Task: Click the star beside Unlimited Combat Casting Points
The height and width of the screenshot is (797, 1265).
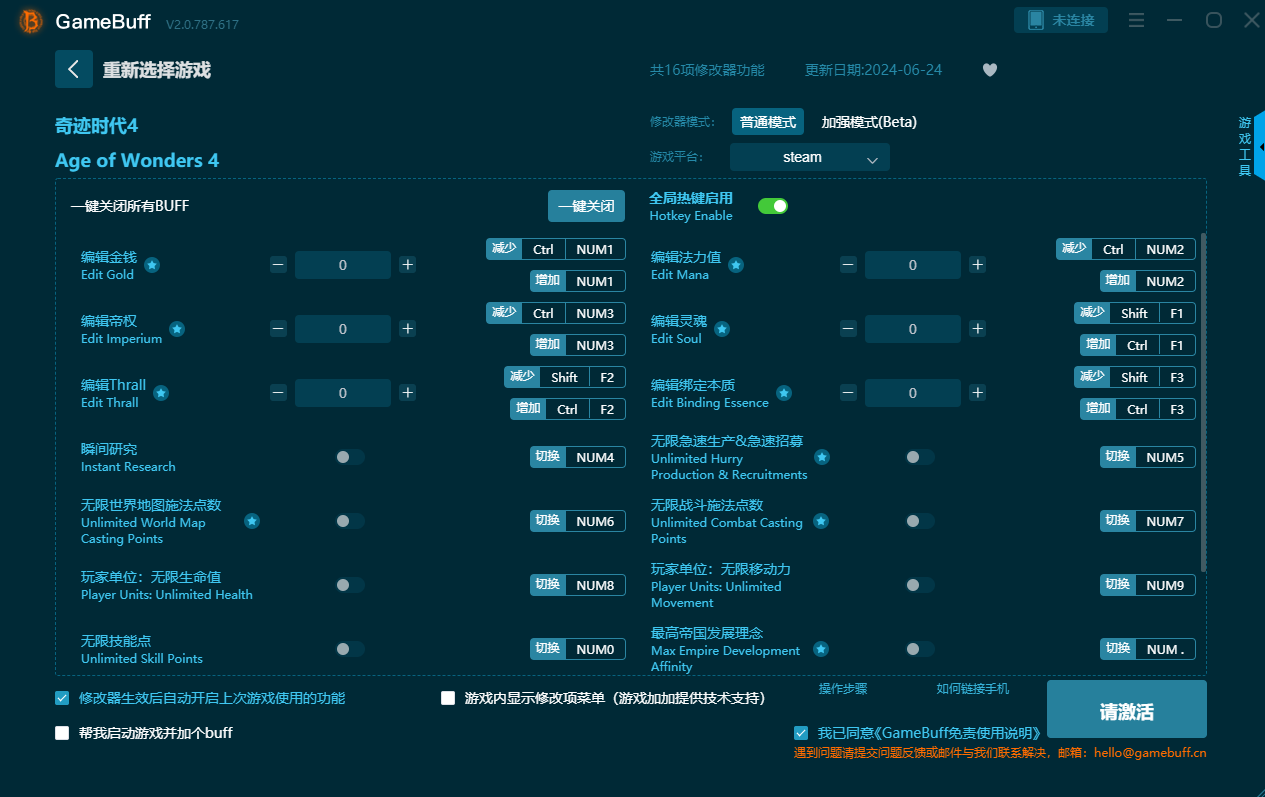Action: [821, 521]
